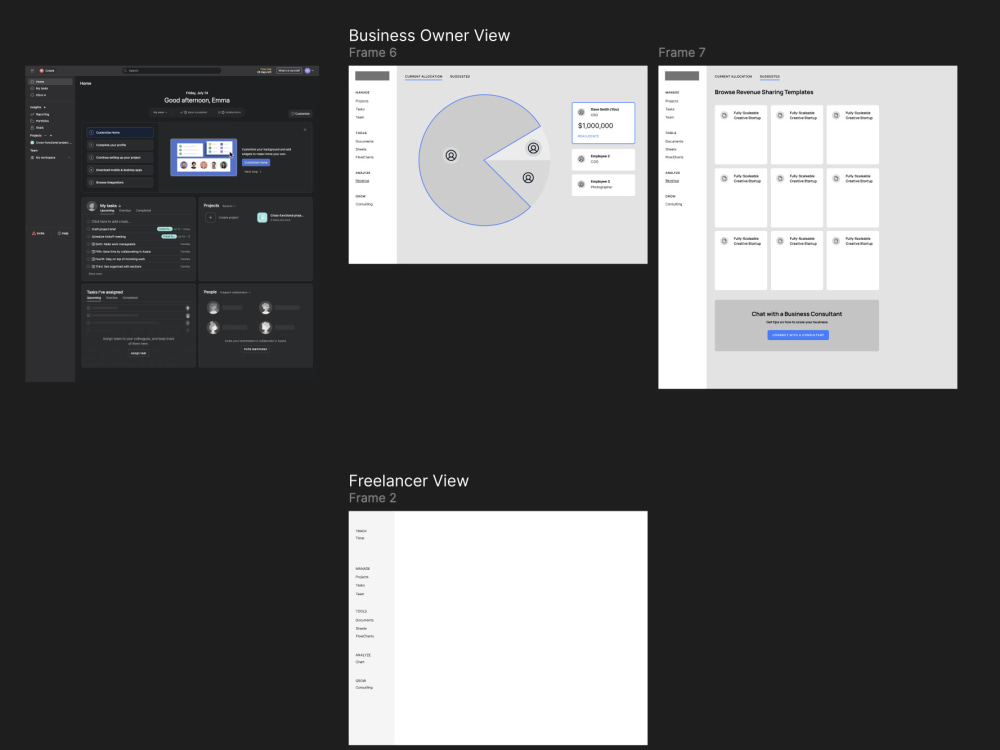Click Timer in Freelancer View sidebar
This screenshot has height=750, width=1000.
pyautogui.click(x=360, y=538)
